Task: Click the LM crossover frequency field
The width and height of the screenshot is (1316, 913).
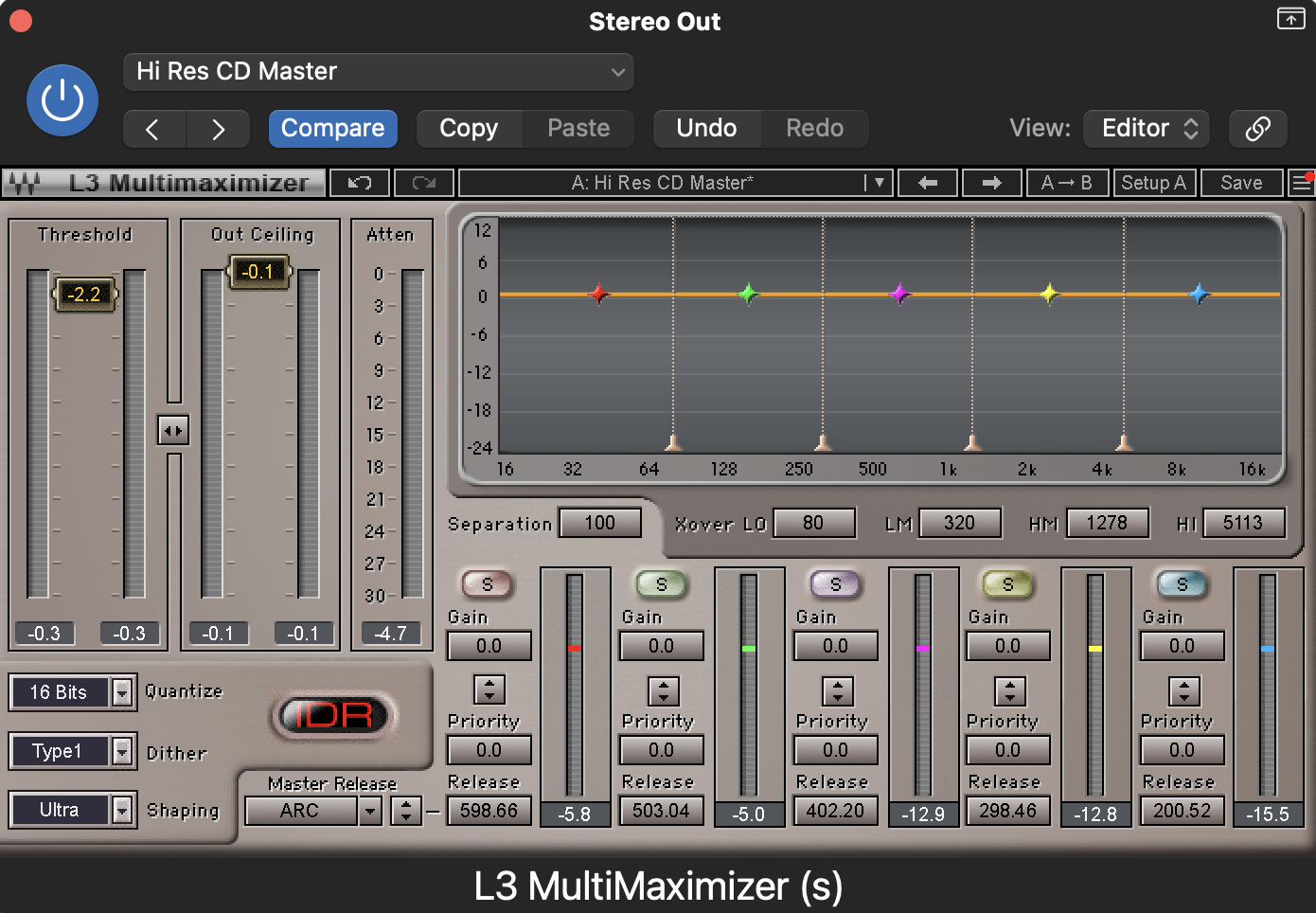Action: pos(960,523)
